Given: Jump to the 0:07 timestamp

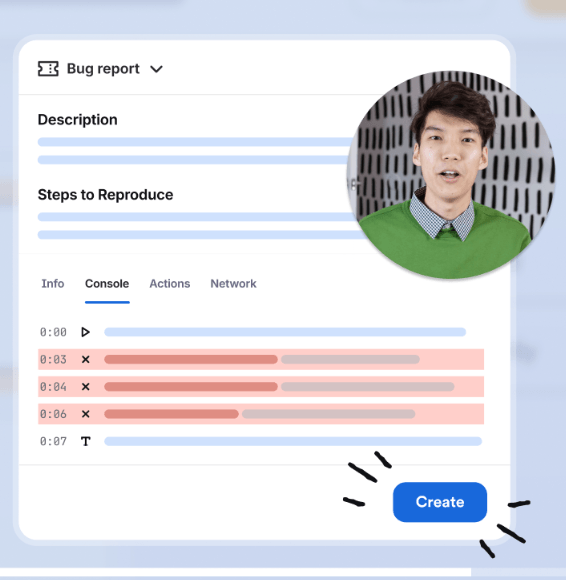Looking at the screenshot, I should pos(53,441).
